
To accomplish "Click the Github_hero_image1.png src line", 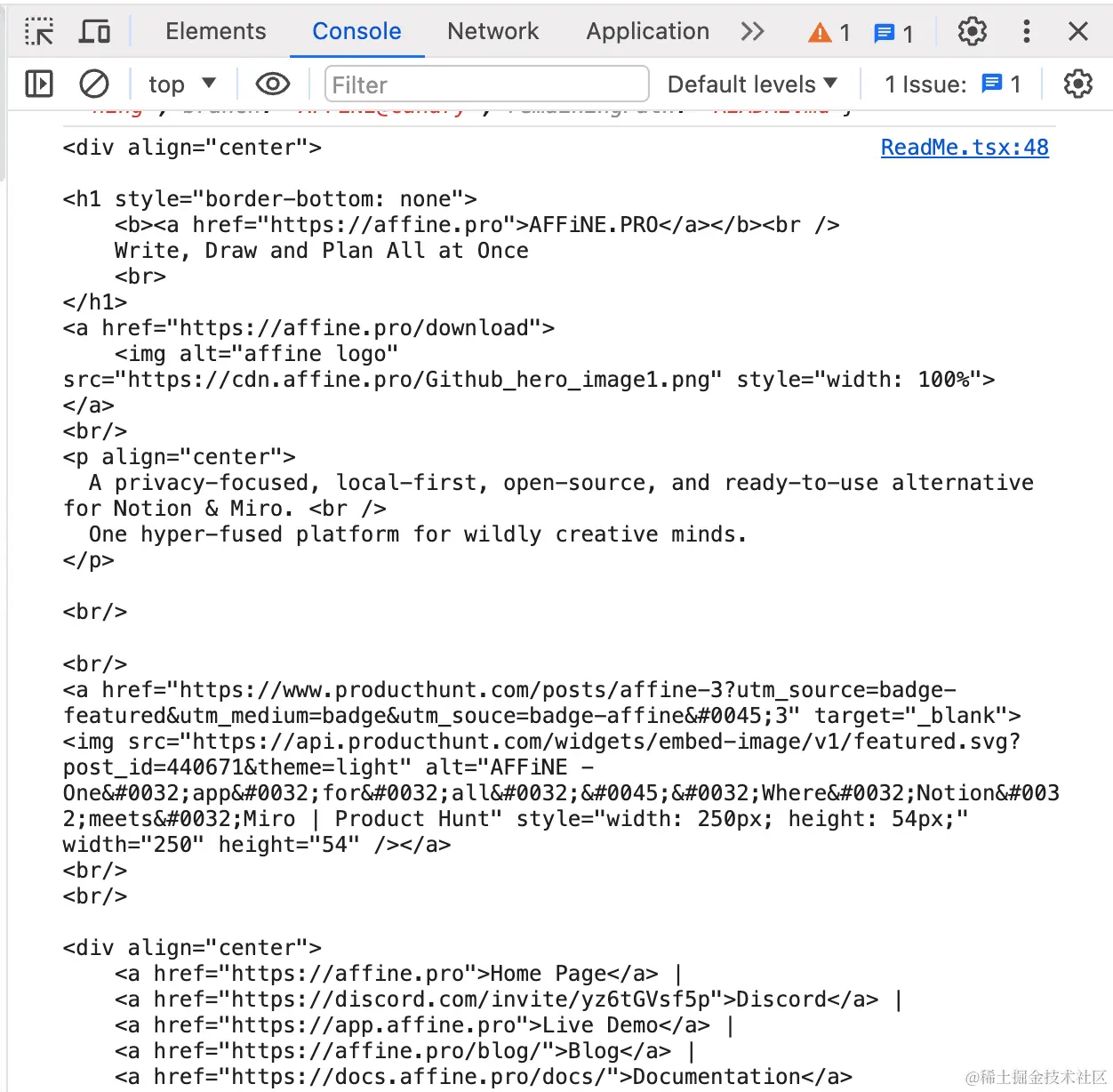I will tap(529, 380).
